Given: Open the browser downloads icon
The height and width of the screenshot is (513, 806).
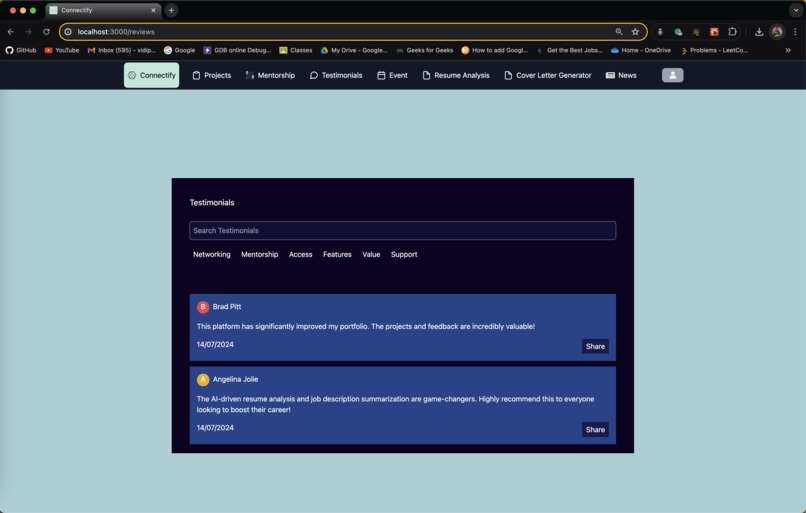Looking at the screenshot, I should point(759,32).
